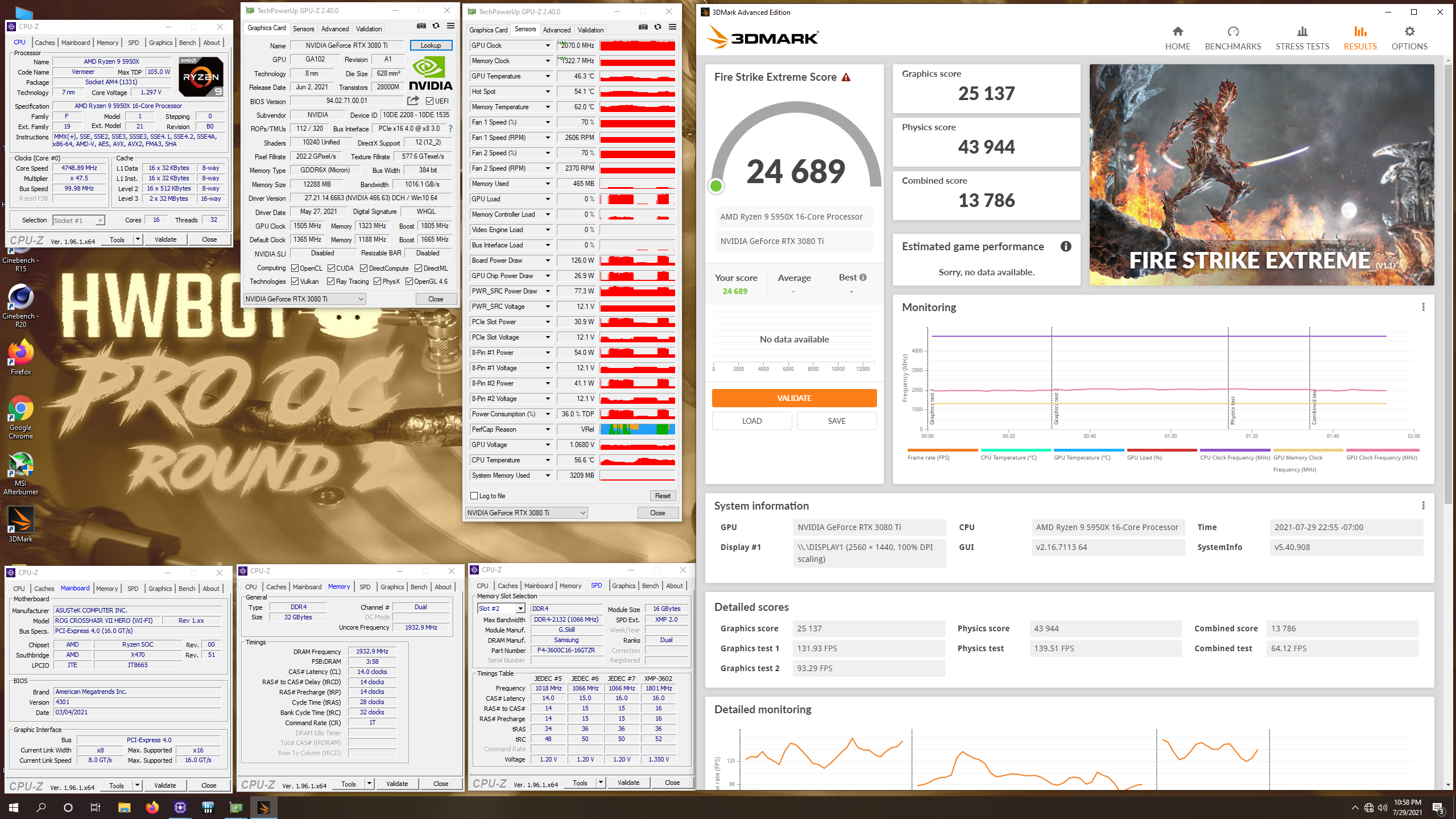Click the GPU Load sensor graph
The height and width of the screenshot is (819, 1456).
638,199
